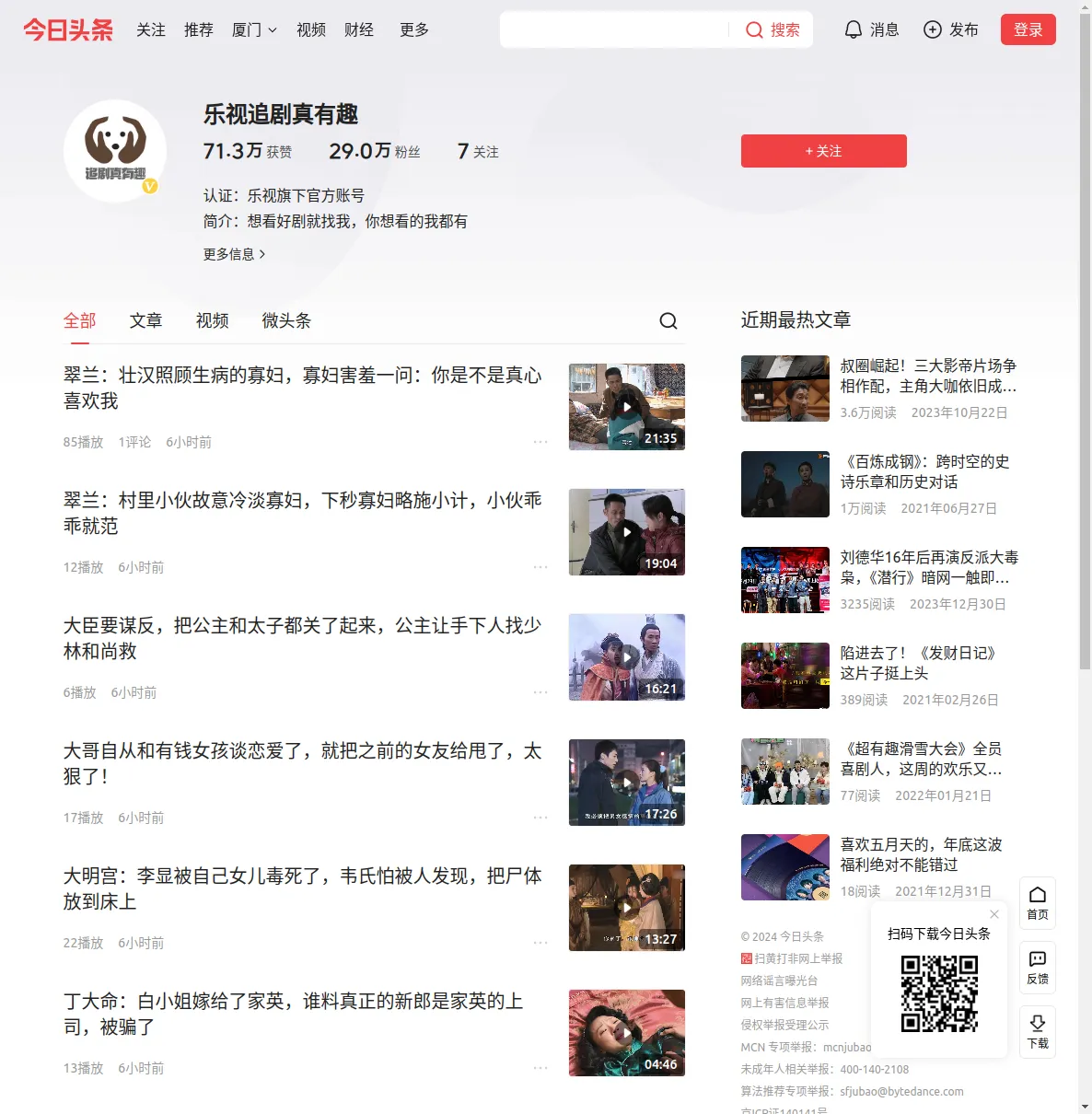Open article 翠兰：村里小伙故意冷淡寡妇
This screenshot has height=1114, width=1092.
(x=303, y=513)
